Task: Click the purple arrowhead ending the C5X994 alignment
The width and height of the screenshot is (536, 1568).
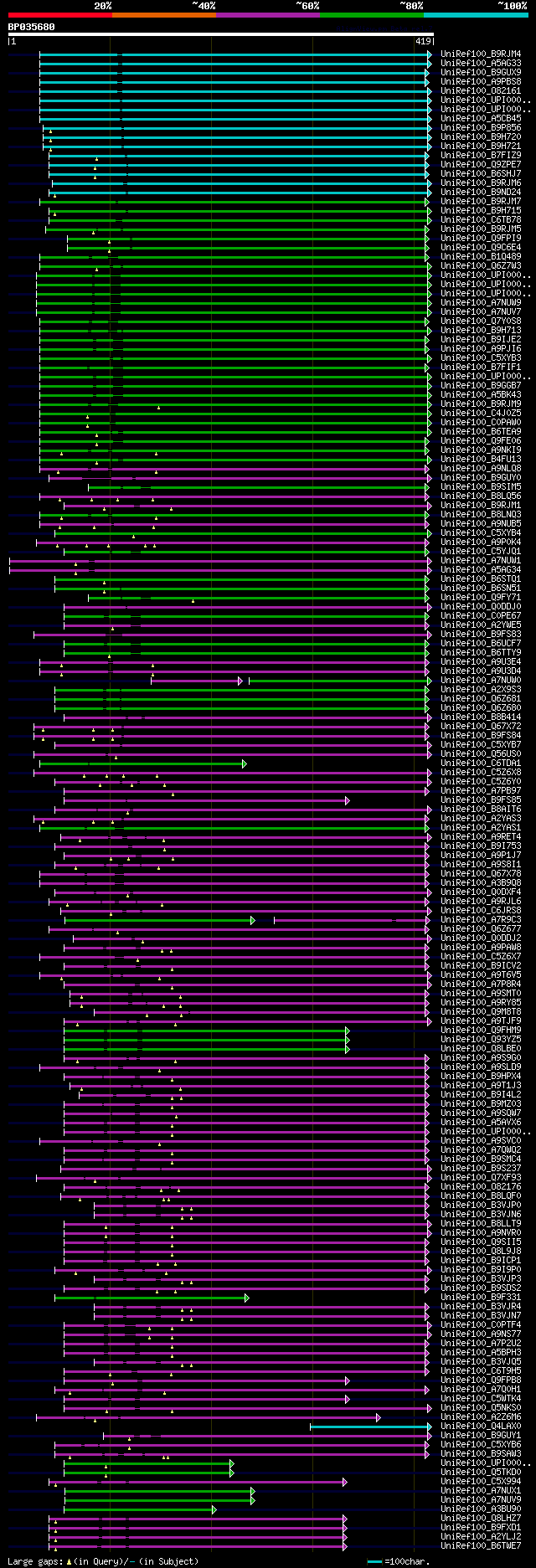Action: point(344,1482)
